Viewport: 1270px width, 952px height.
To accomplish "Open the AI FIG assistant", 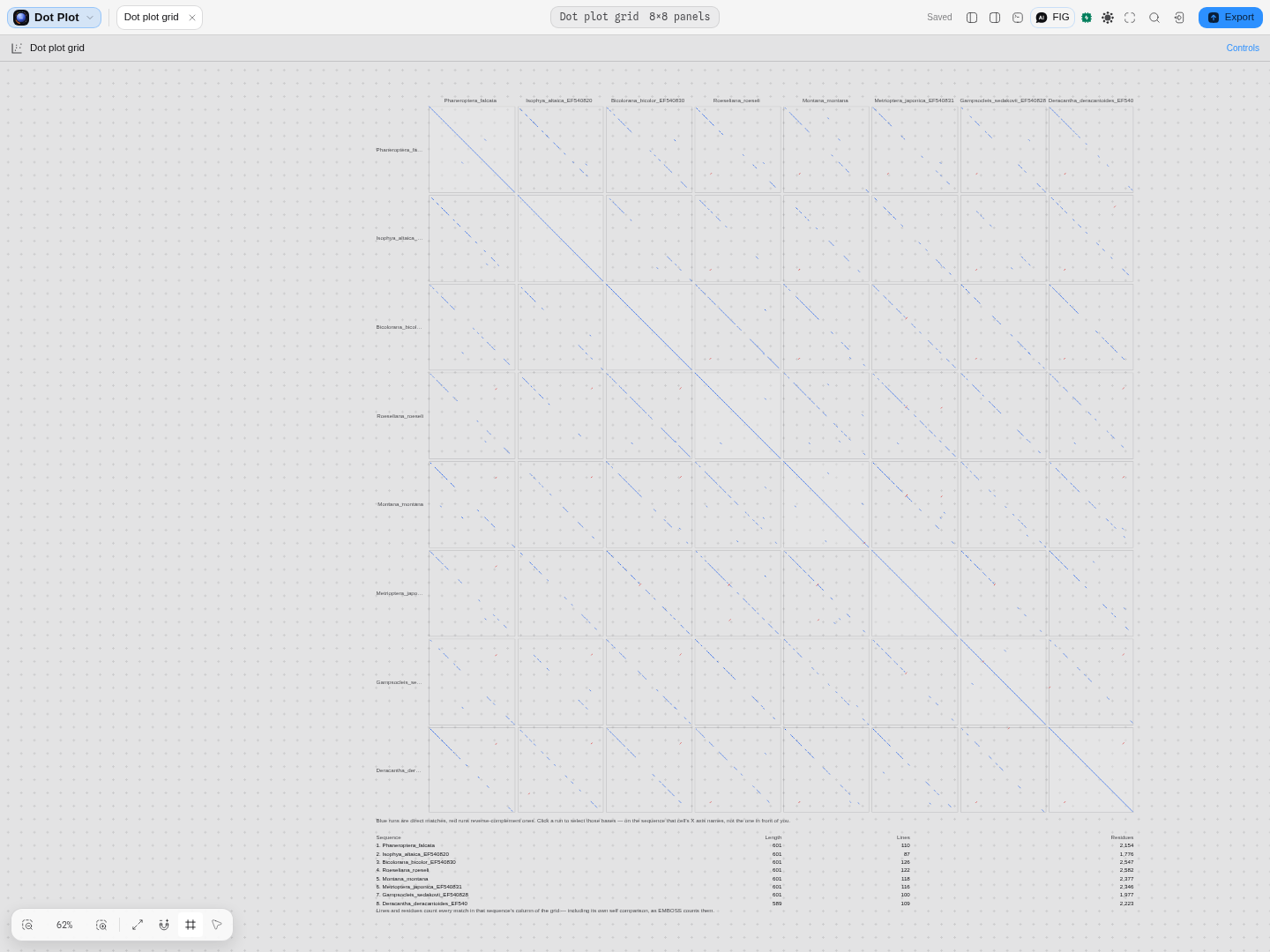I will tap(1053, 18).
